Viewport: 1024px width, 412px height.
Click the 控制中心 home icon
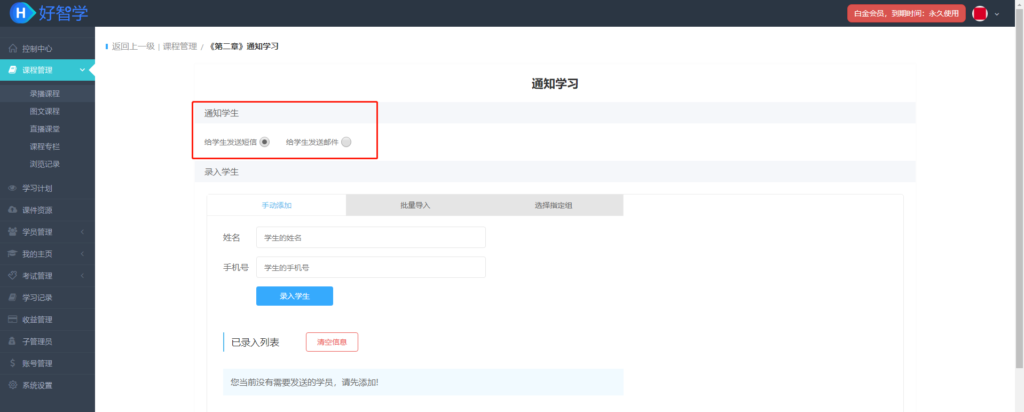(12, 48)
